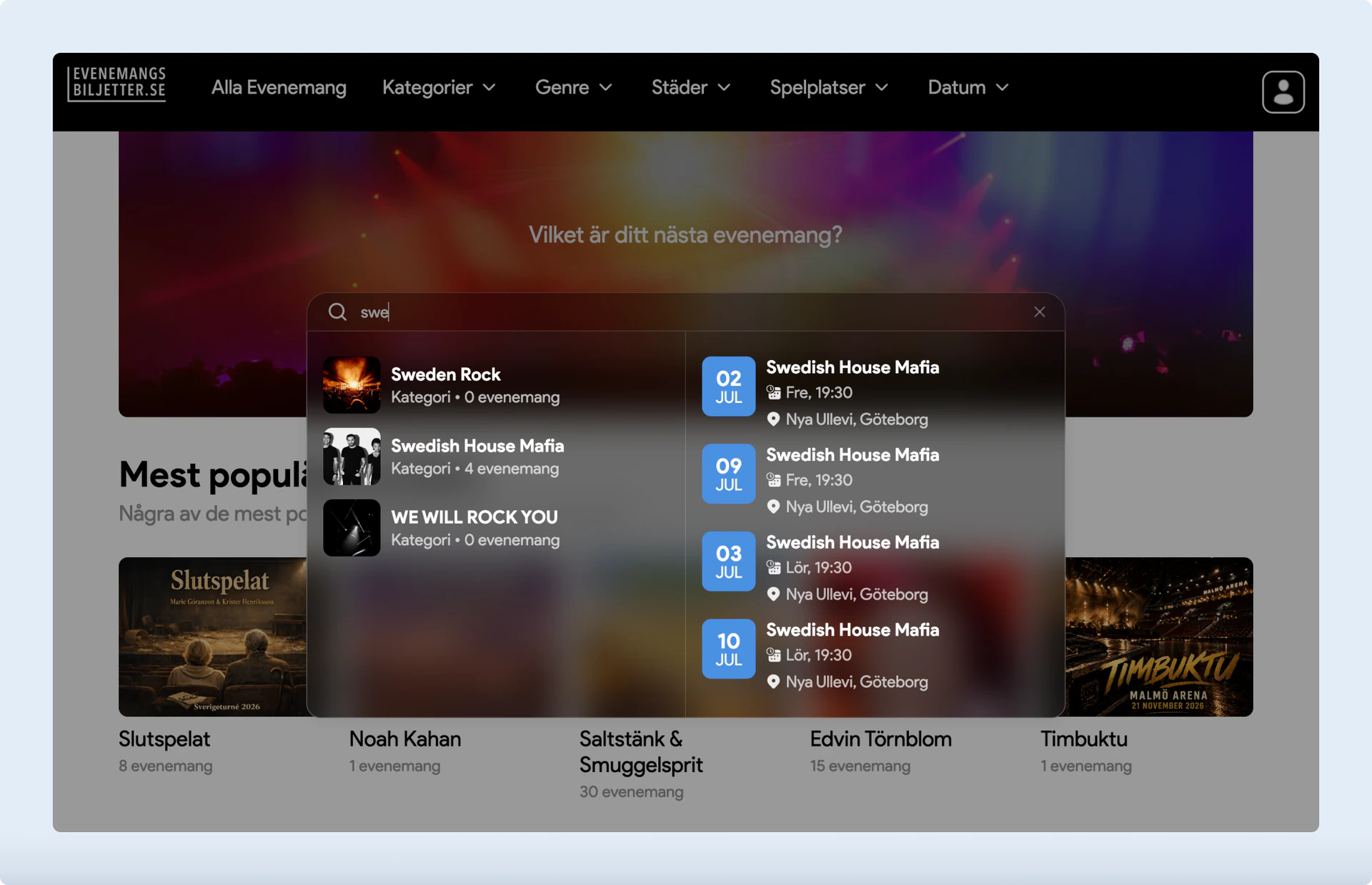The height and width of the screenshot is (885, 1372).
Task: Click the search magnifier icon
Action: 337,311
